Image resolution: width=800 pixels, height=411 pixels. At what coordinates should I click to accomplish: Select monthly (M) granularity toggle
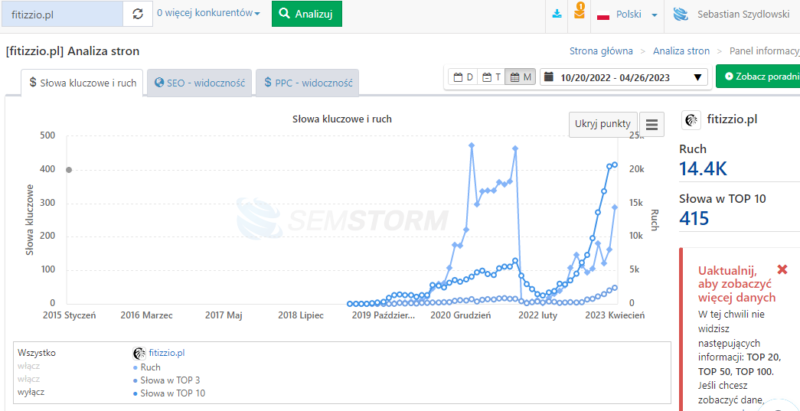520,77
